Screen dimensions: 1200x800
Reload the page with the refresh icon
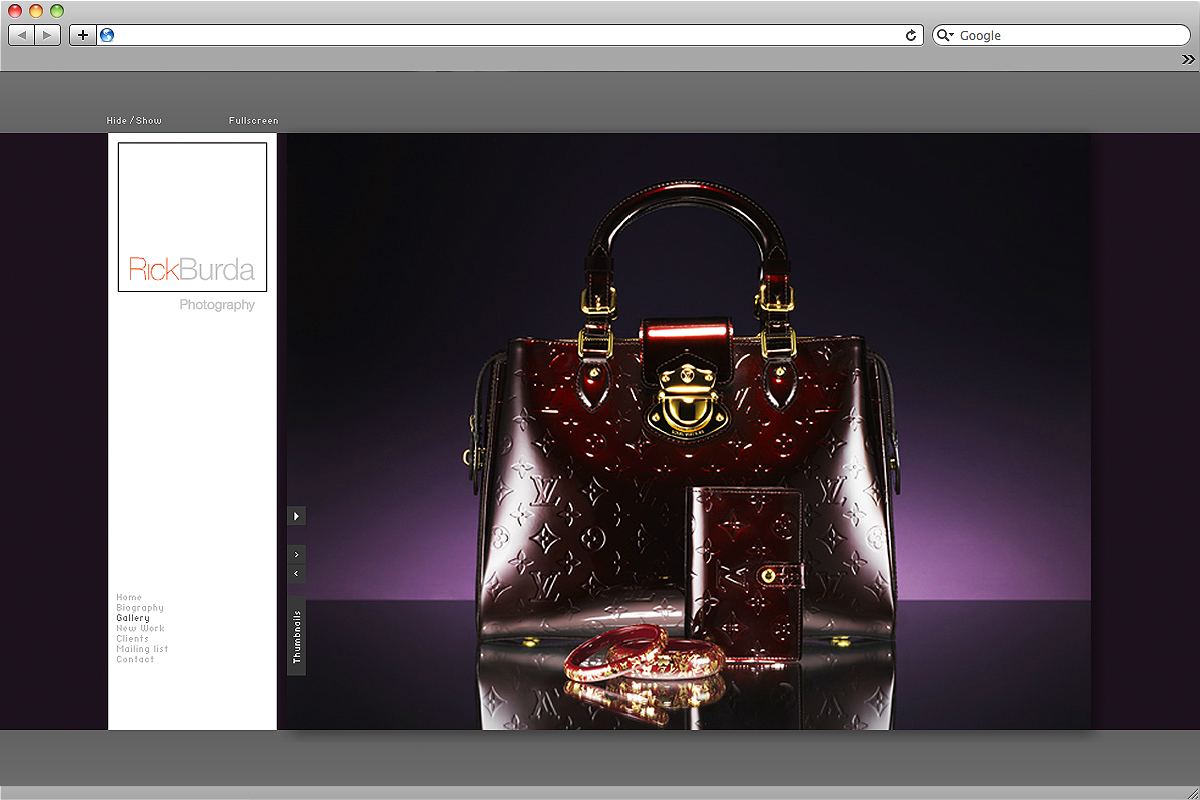coord(911,35)
